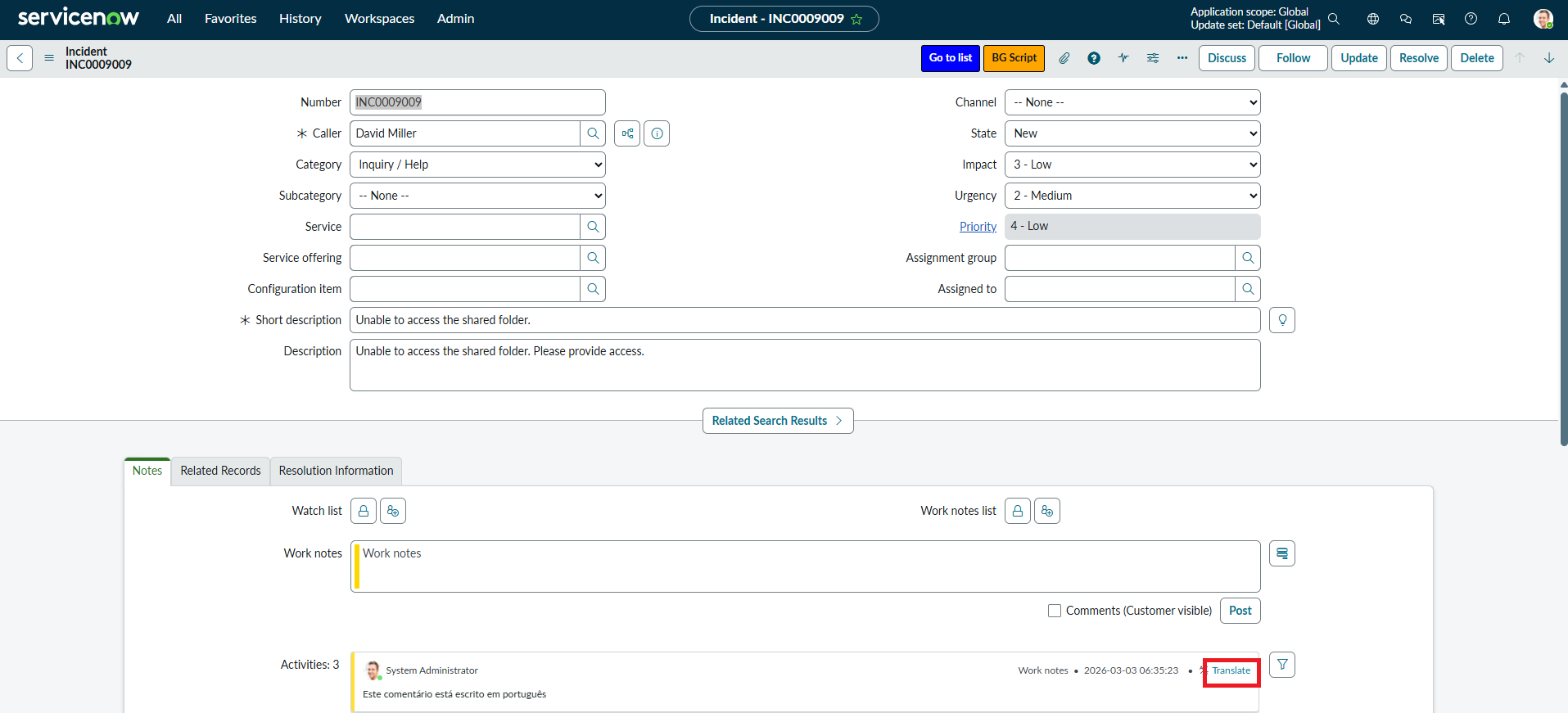
Task: Add me to Work notes list icon
Action: tap(1047, 511)
